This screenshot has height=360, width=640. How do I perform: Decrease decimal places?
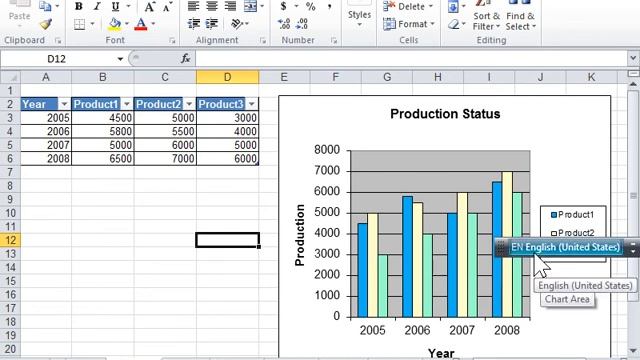pos(302,24)
